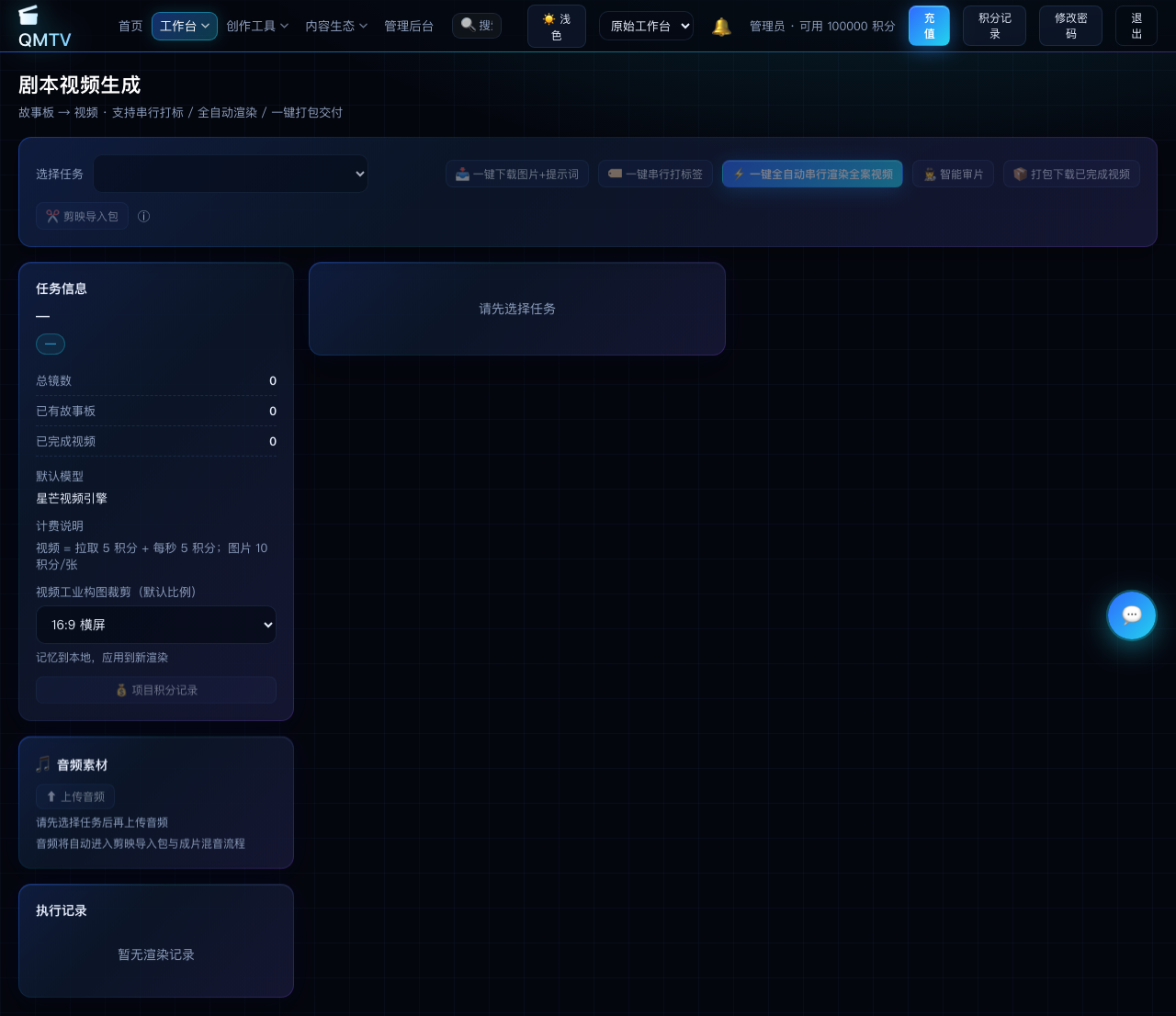This screenshot has height=1016, width=1176.
Task: Open the 项目积分记录 button
Action: pos(156,690)
